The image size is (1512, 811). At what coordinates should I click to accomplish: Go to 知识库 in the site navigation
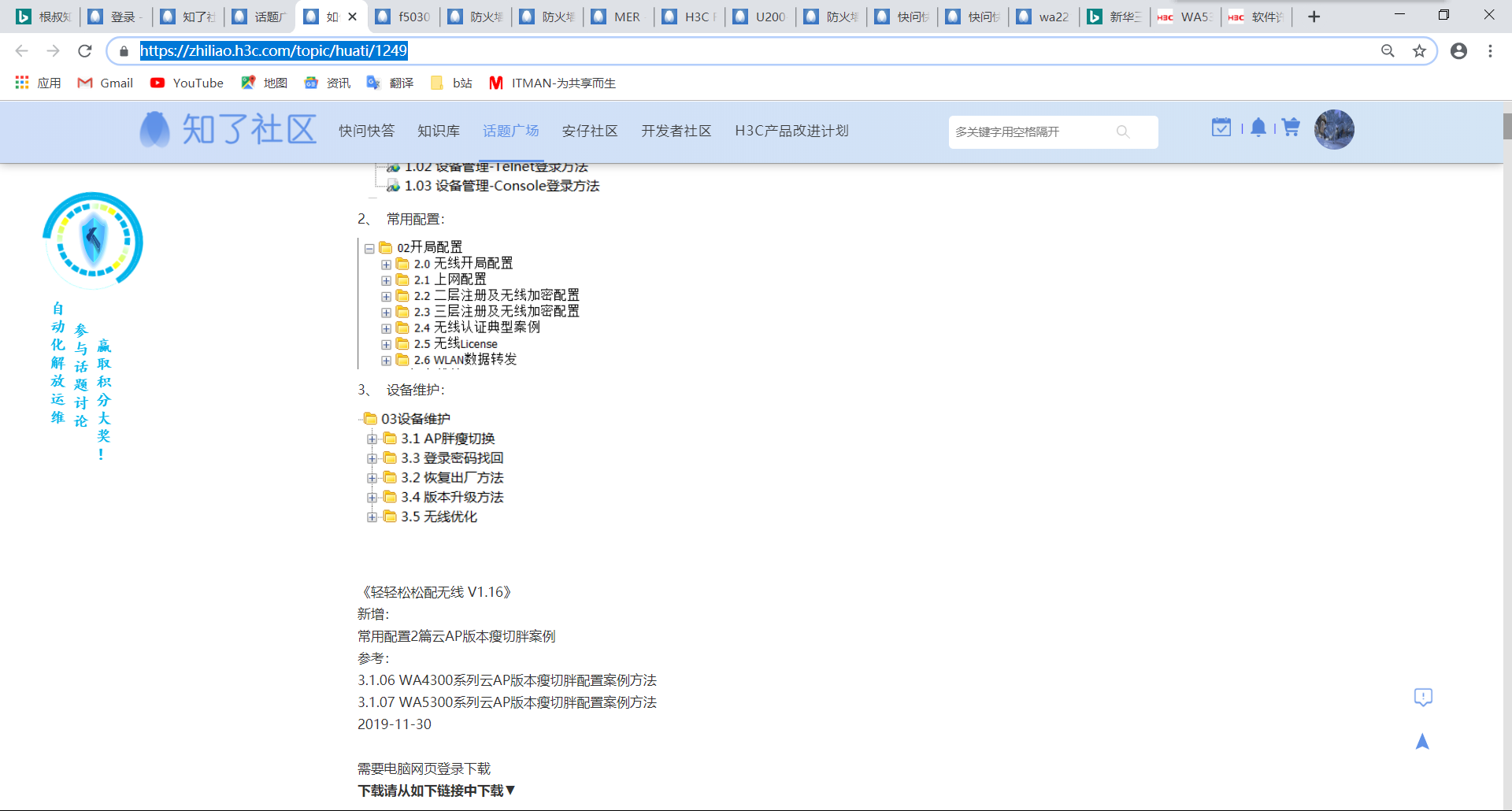point(439,131)
